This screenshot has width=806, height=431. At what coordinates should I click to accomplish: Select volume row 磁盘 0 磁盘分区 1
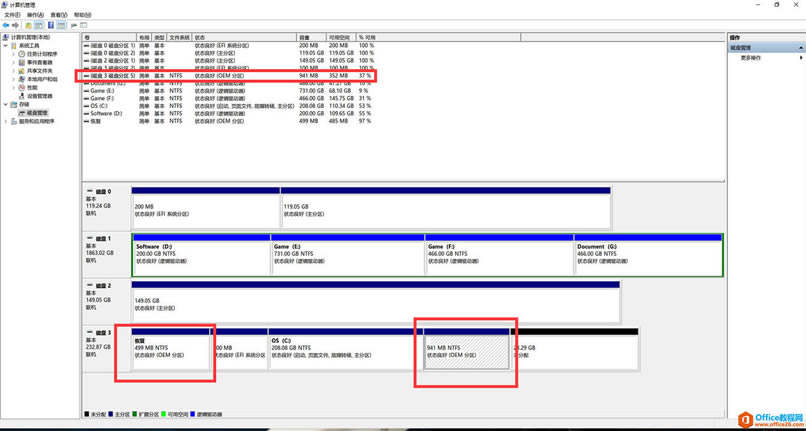point(229,45)
